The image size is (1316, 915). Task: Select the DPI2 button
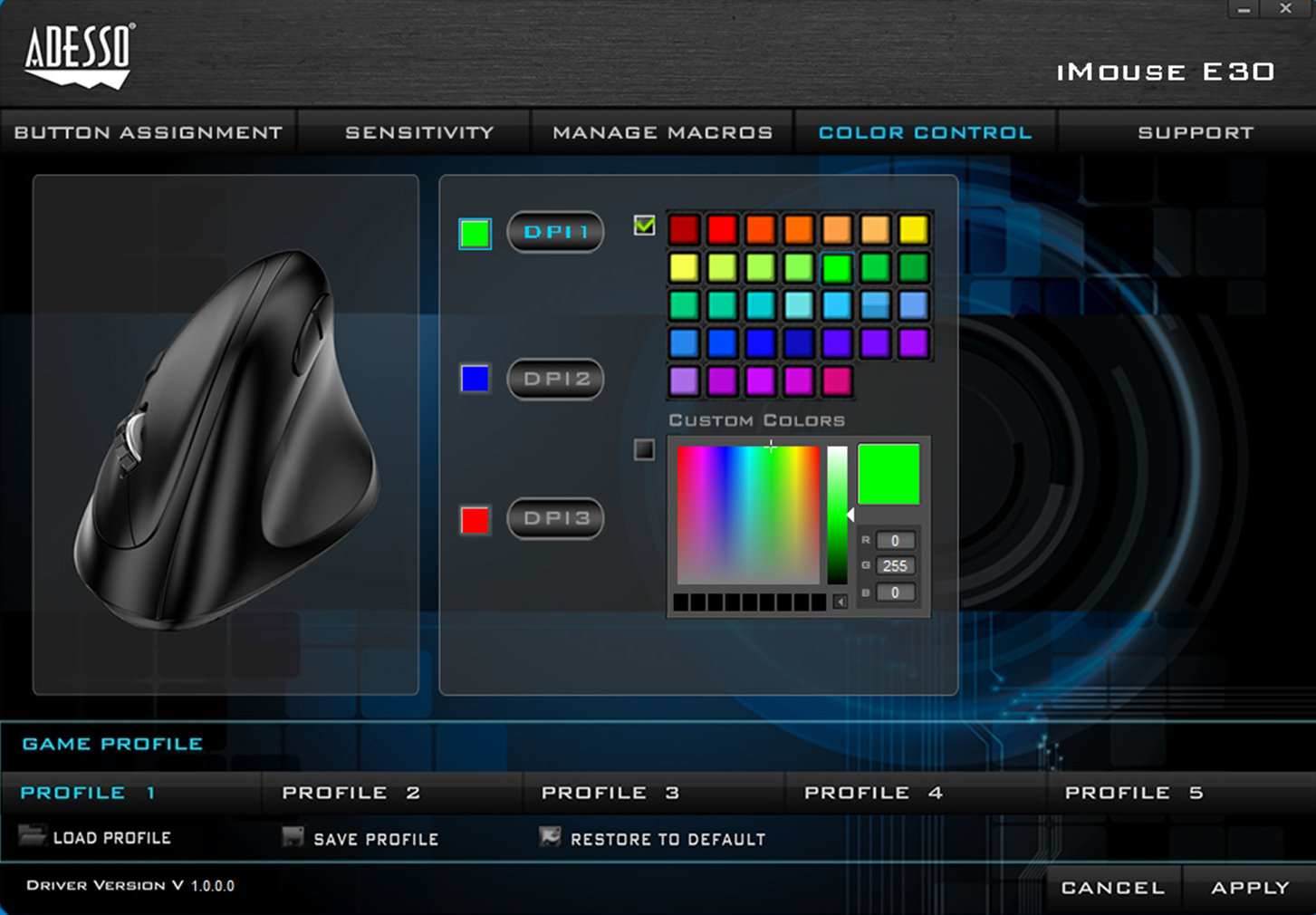(x=555, y=379)
